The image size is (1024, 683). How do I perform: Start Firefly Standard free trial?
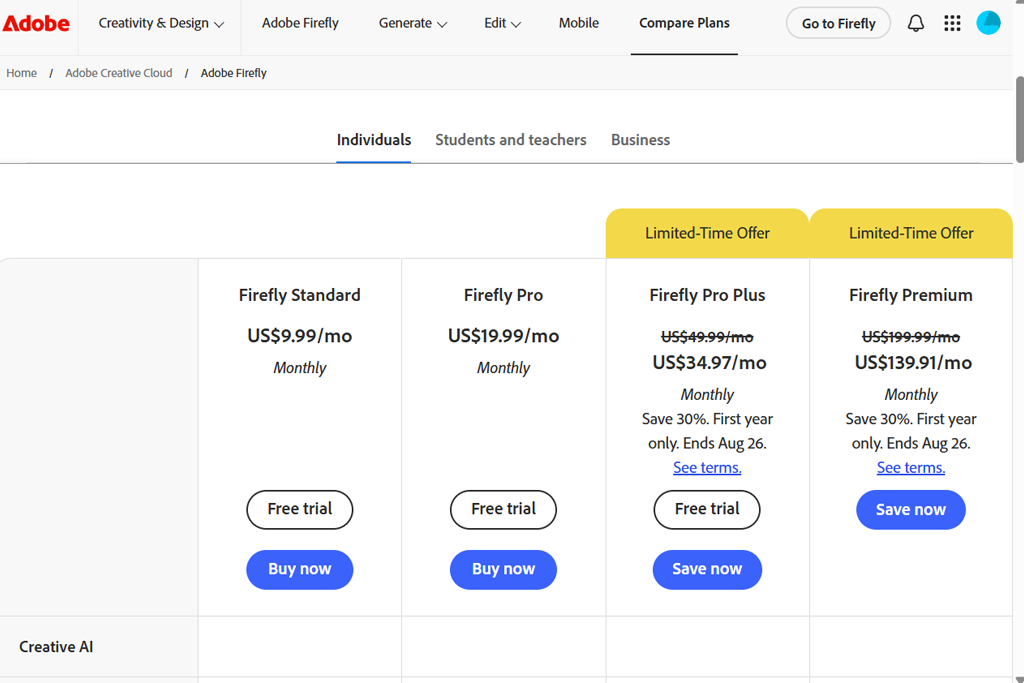[x=300, y=509]
